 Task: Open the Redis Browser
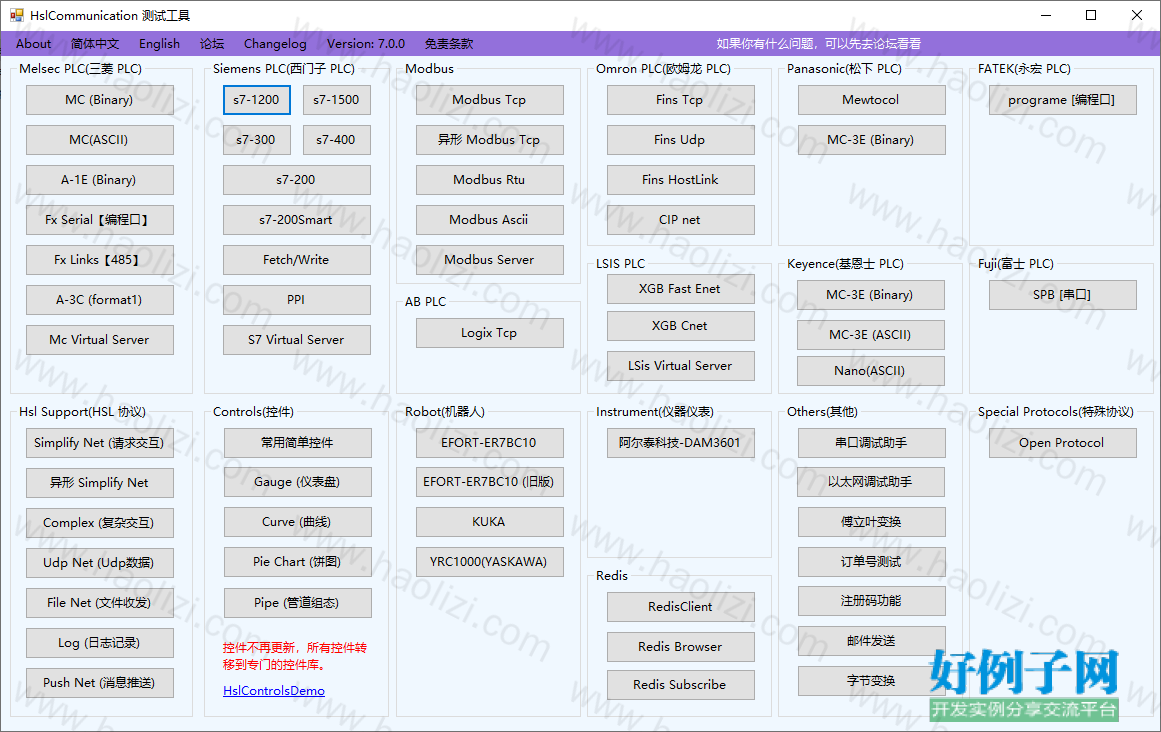(x=680, y=647)
